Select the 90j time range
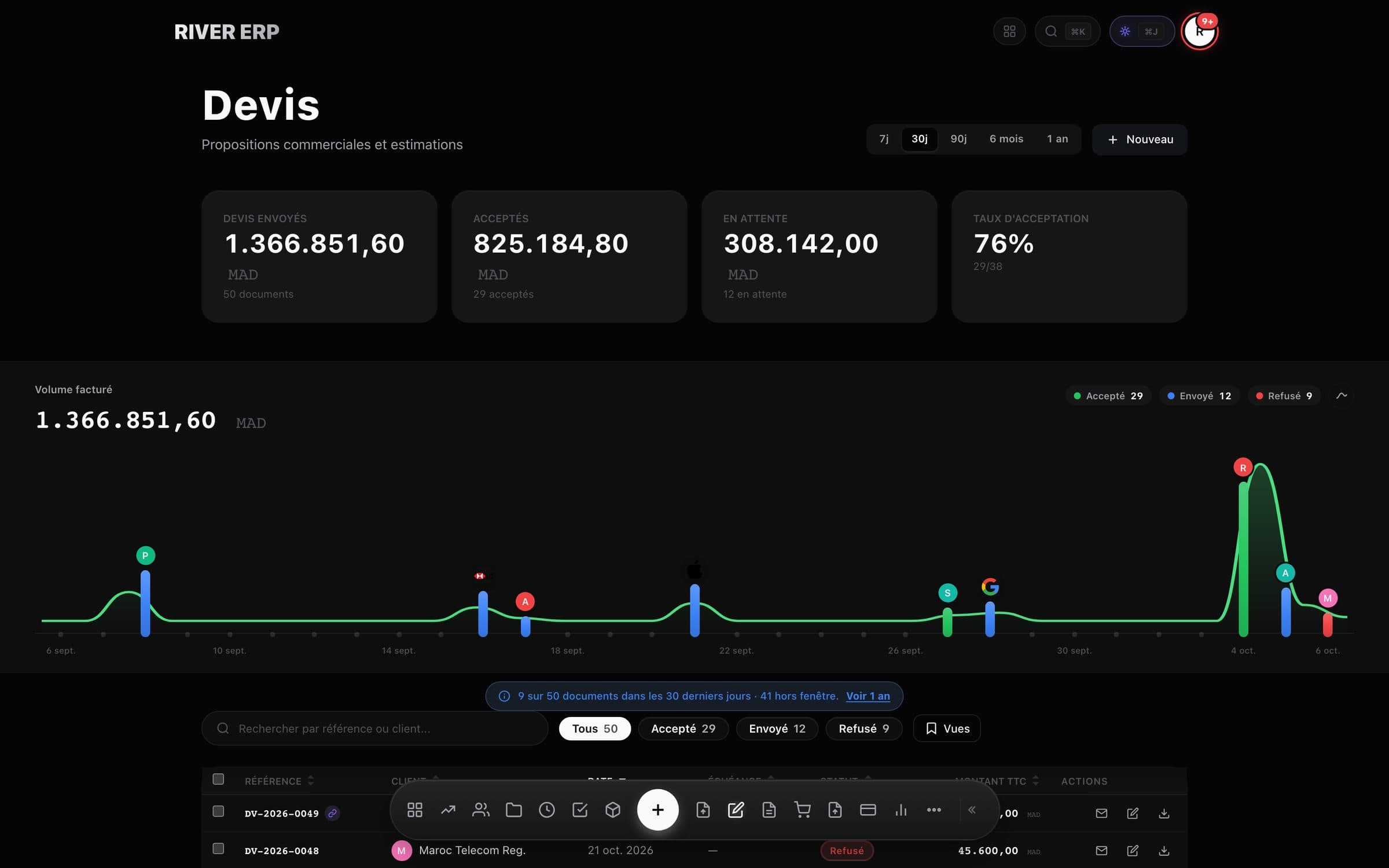The width and height of the screenshot is (1389, 868). tap(958, 139)
